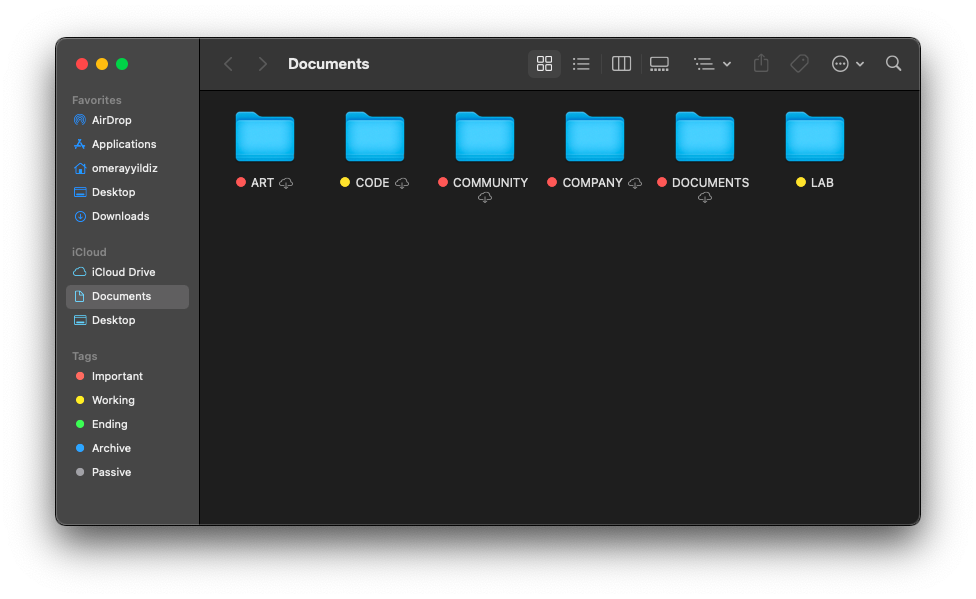Select the Ending tag in sidebar
Screen dimensions: 976x599
pyautogui.click(x=128, y=424)
